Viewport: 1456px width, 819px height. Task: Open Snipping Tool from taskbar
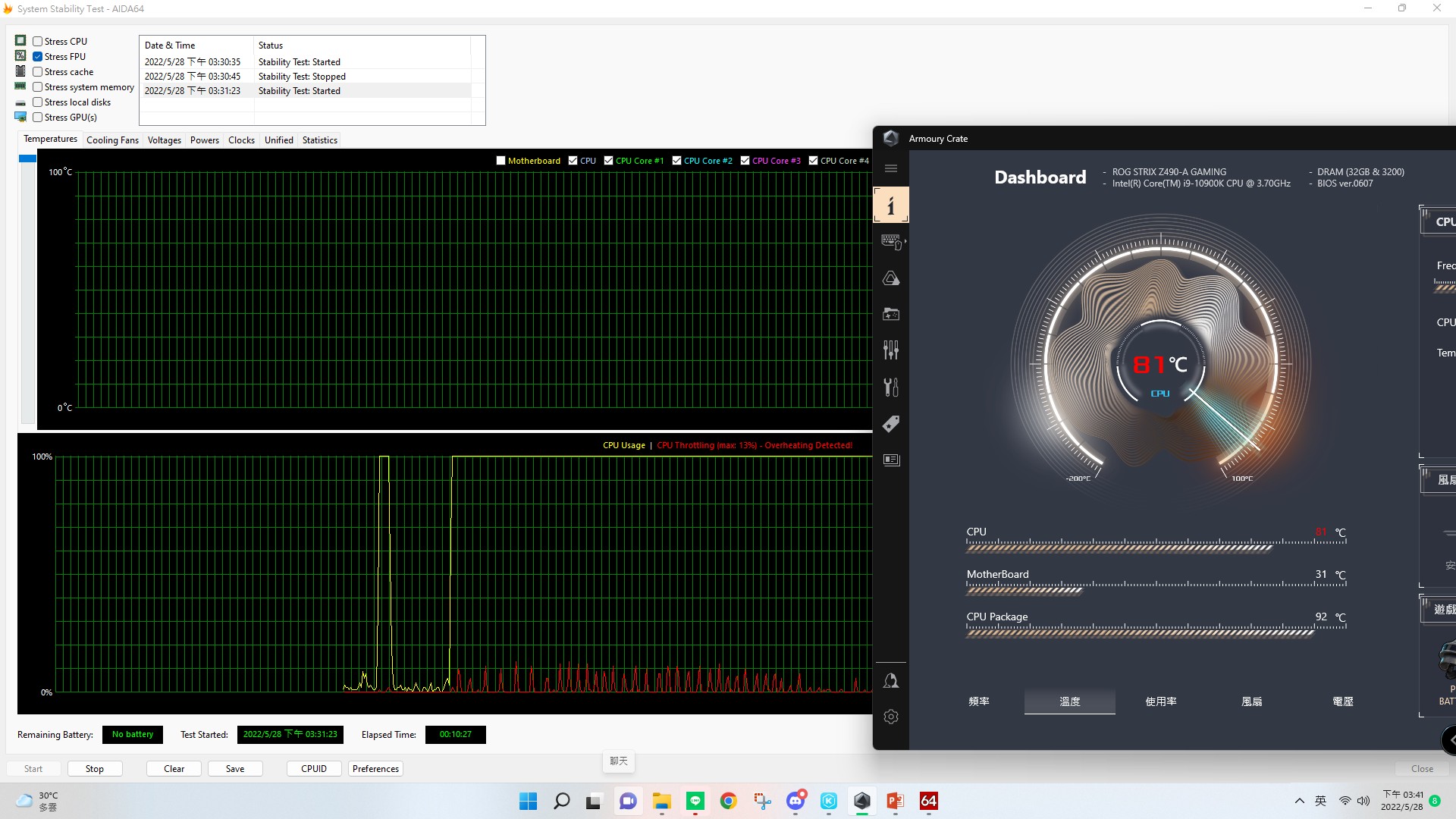762,801
